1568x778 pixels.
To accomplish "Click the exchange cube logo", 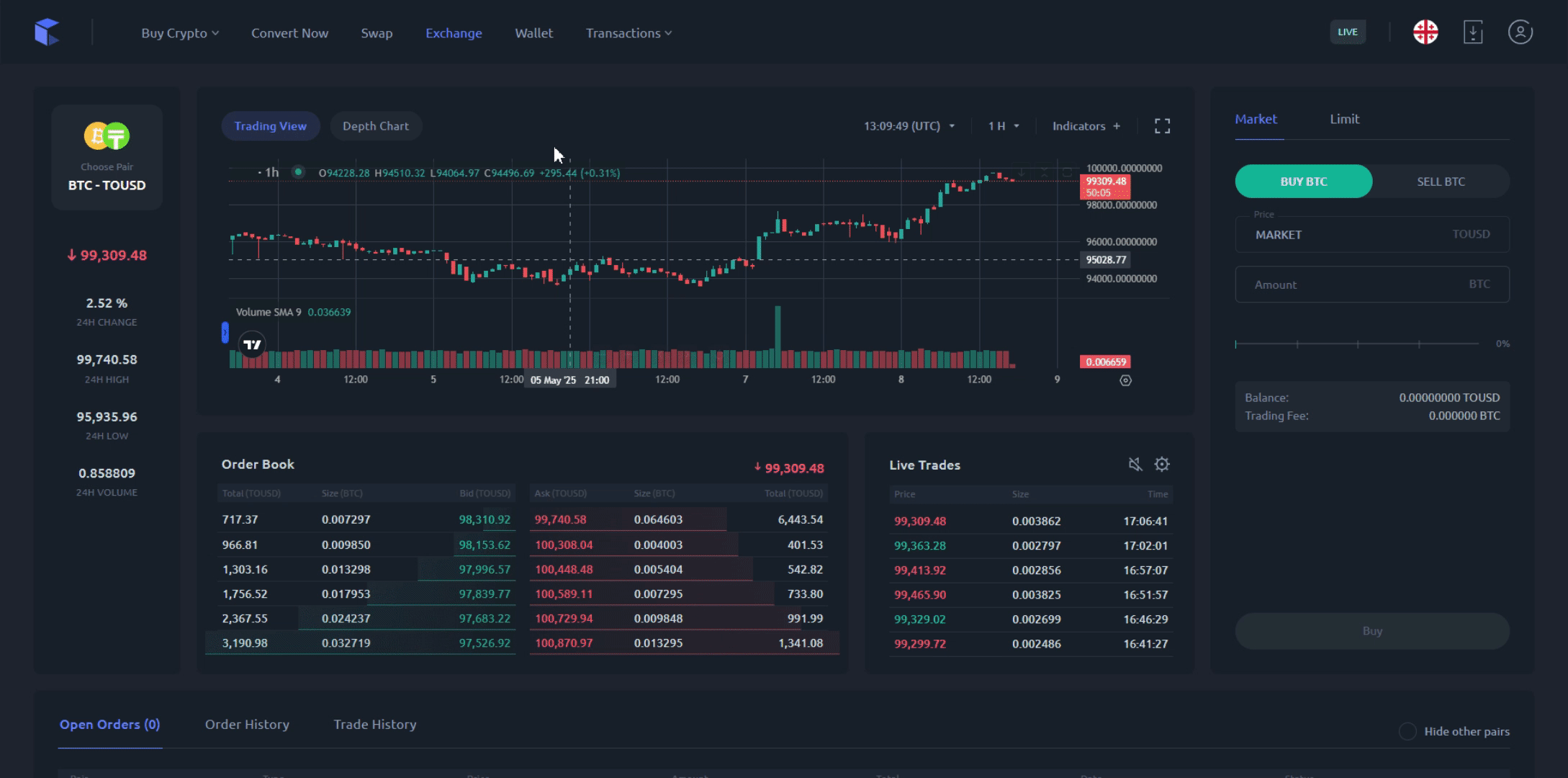I will click(x=47, y=32).
